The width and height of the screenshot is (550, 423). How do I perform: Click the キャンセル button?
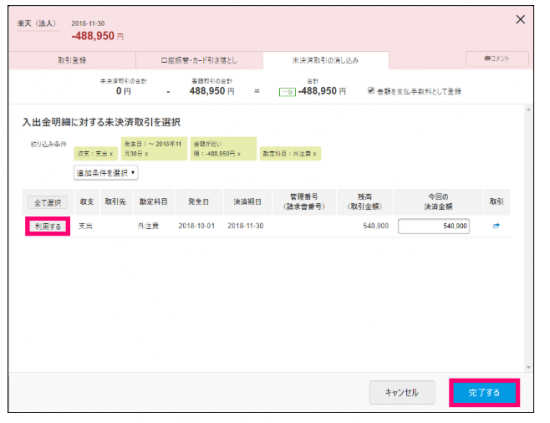[402, 392]
